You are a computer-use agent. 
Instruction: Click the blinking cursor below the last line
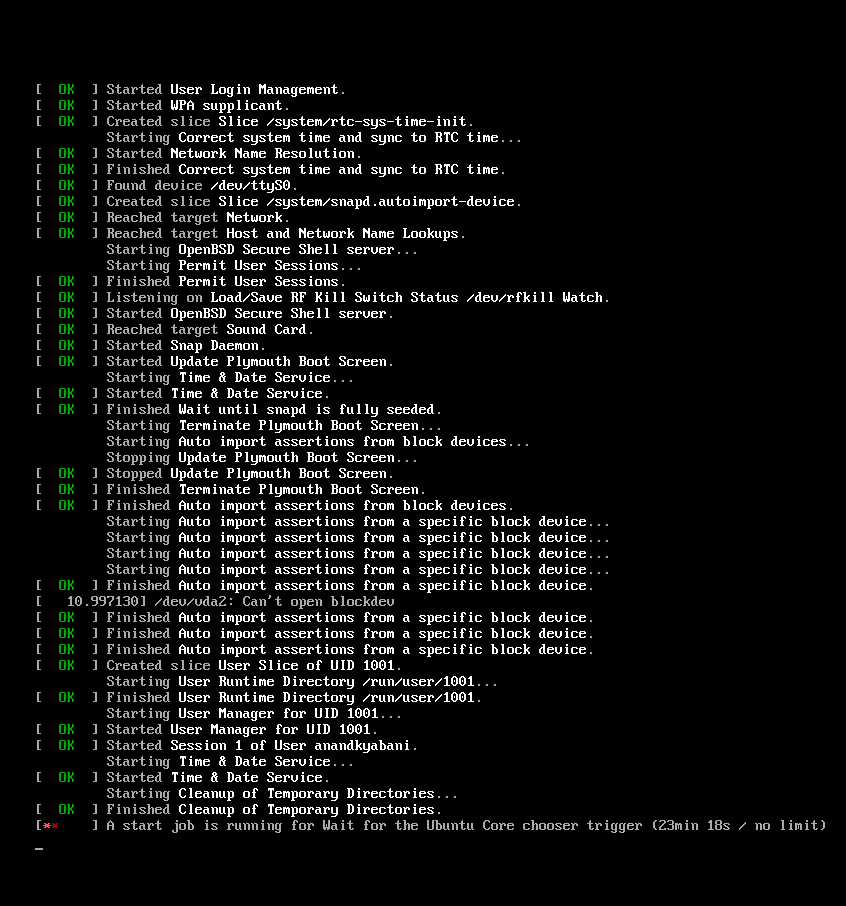(39, 849)
